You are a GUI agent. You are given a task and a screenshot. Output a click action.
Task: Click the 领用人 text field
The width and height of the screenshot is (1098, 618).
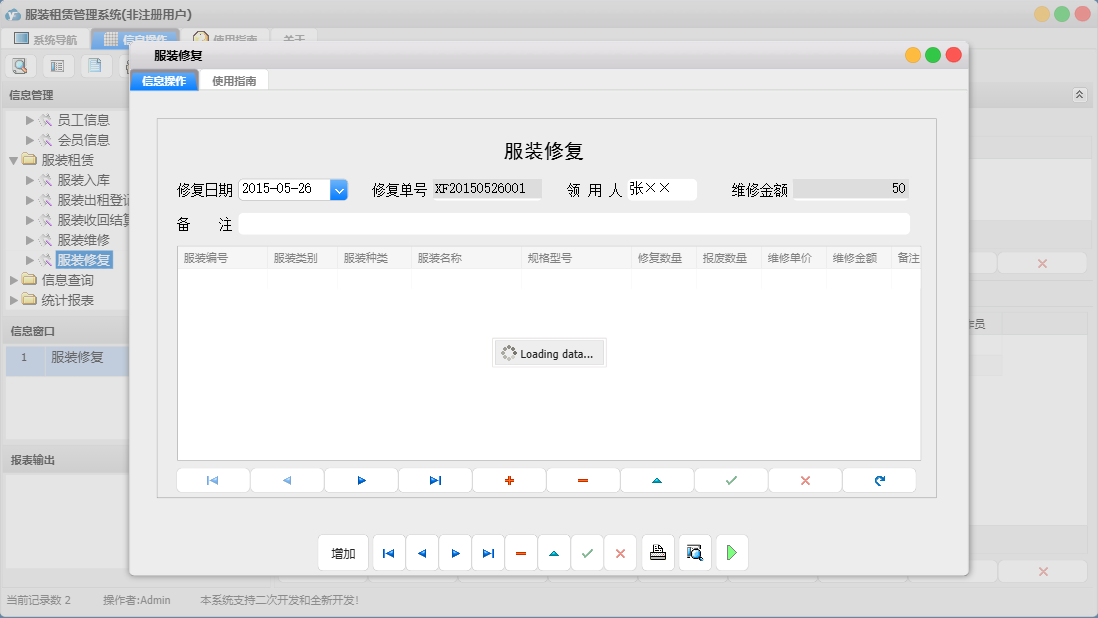(661, 189)
